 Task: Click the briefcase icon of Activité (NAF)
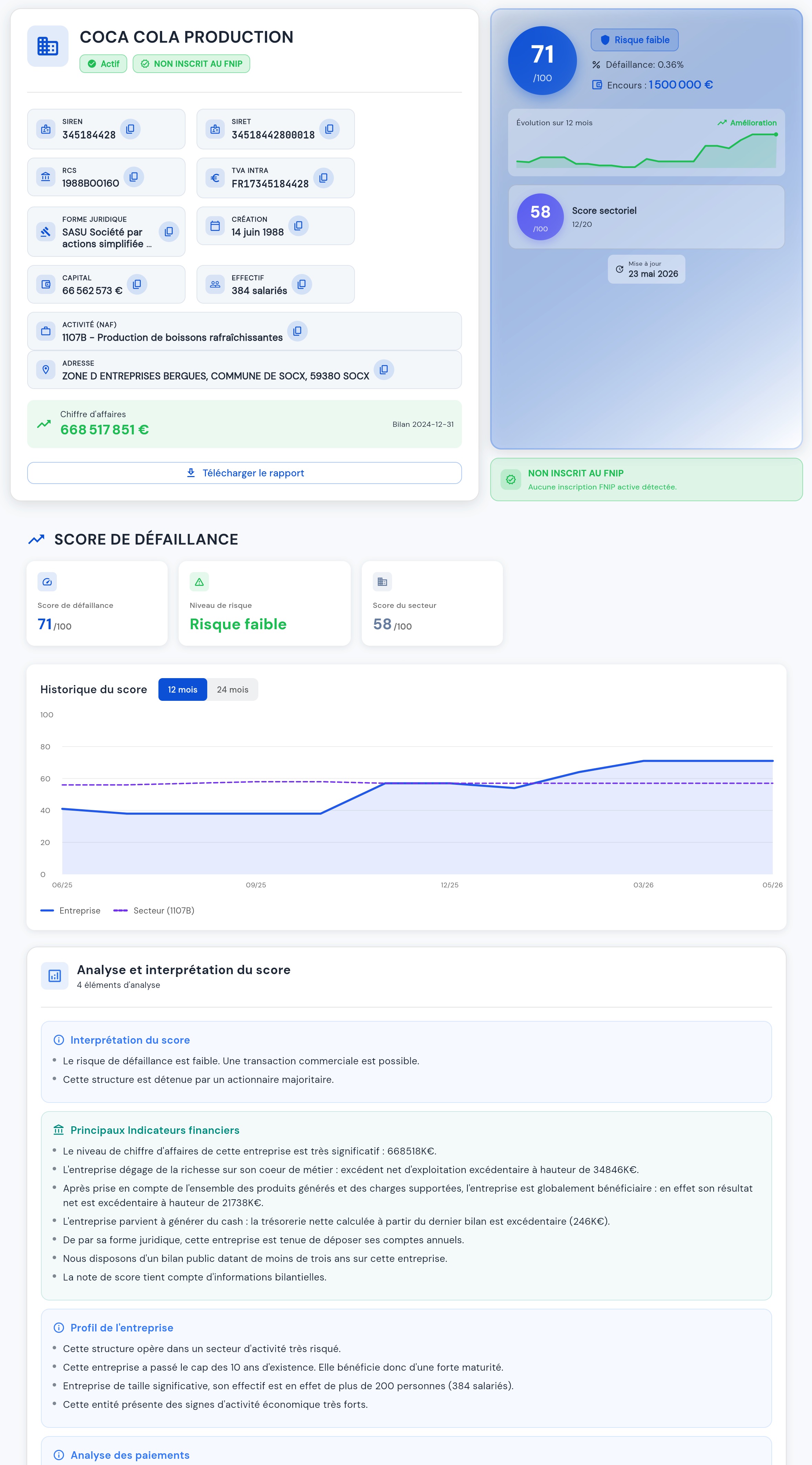[46, 331]
